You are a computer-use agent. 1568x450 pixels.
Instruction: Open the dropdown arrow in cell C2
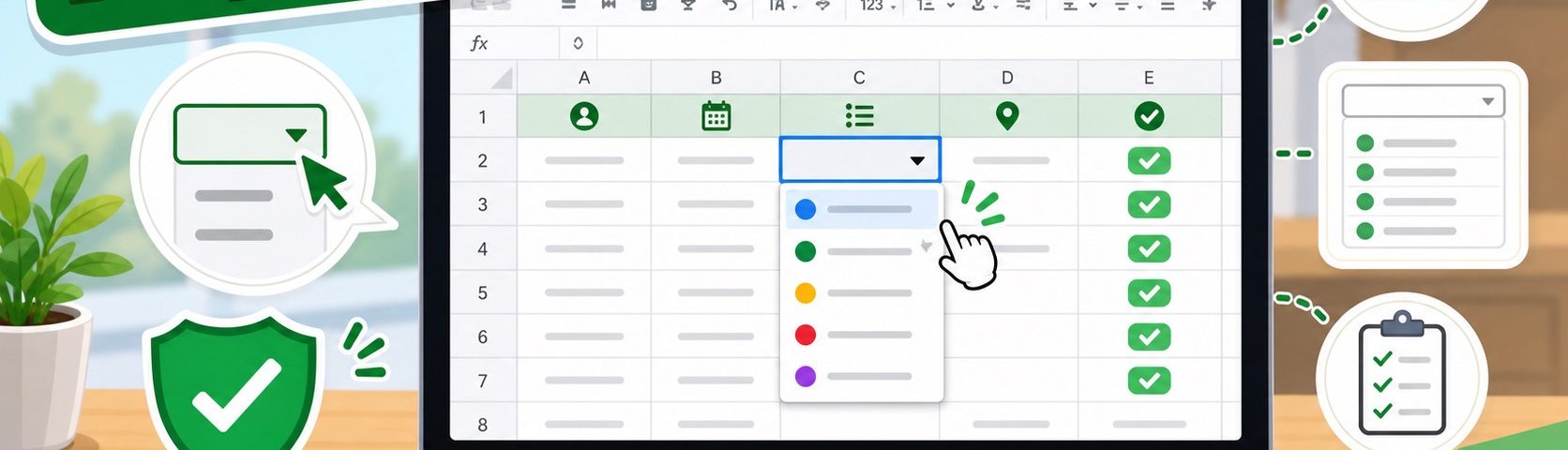917,161
